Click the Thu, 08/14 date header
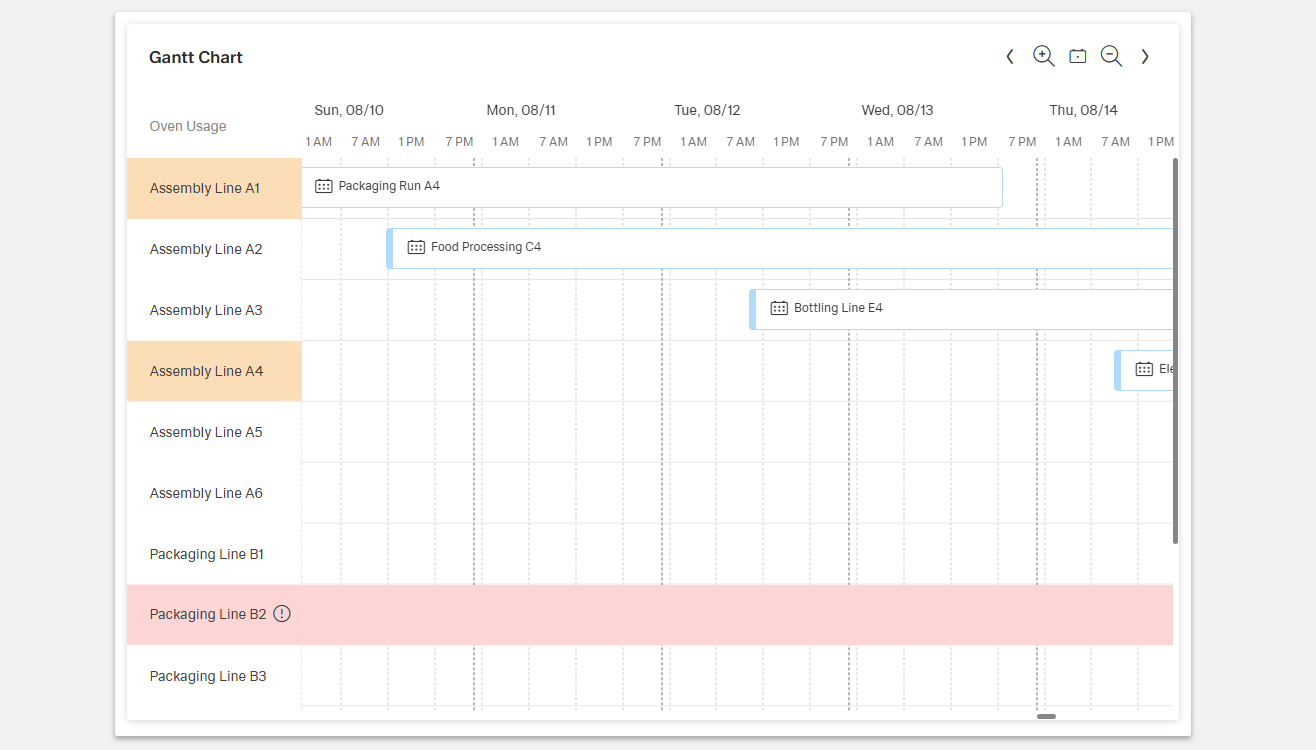1316x750 pixels. click(x=1083, y=110)
